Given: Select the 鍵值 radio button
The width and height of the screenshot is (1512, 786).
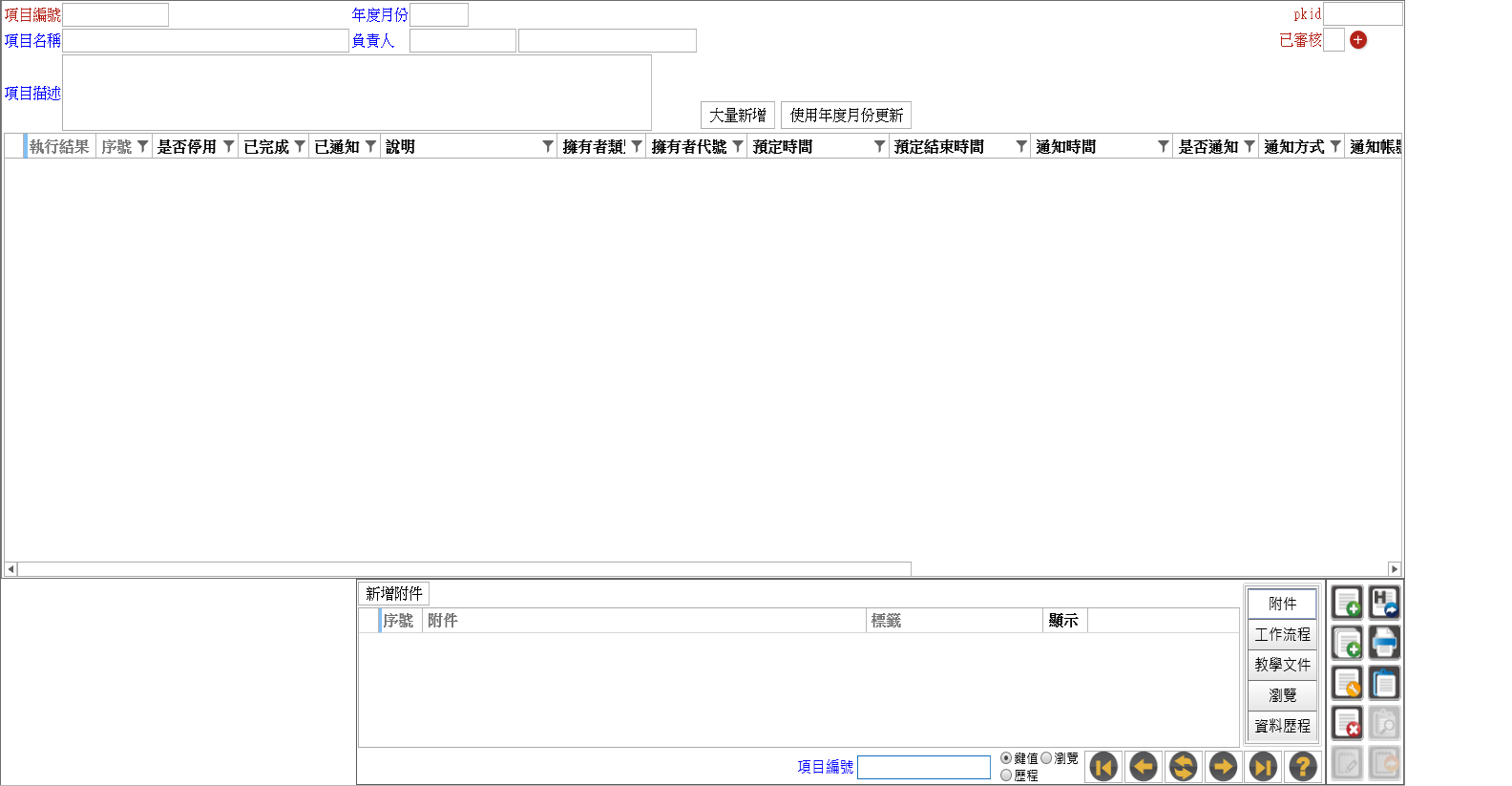Looking at the screenshot, I should (x=1006, y=758).
